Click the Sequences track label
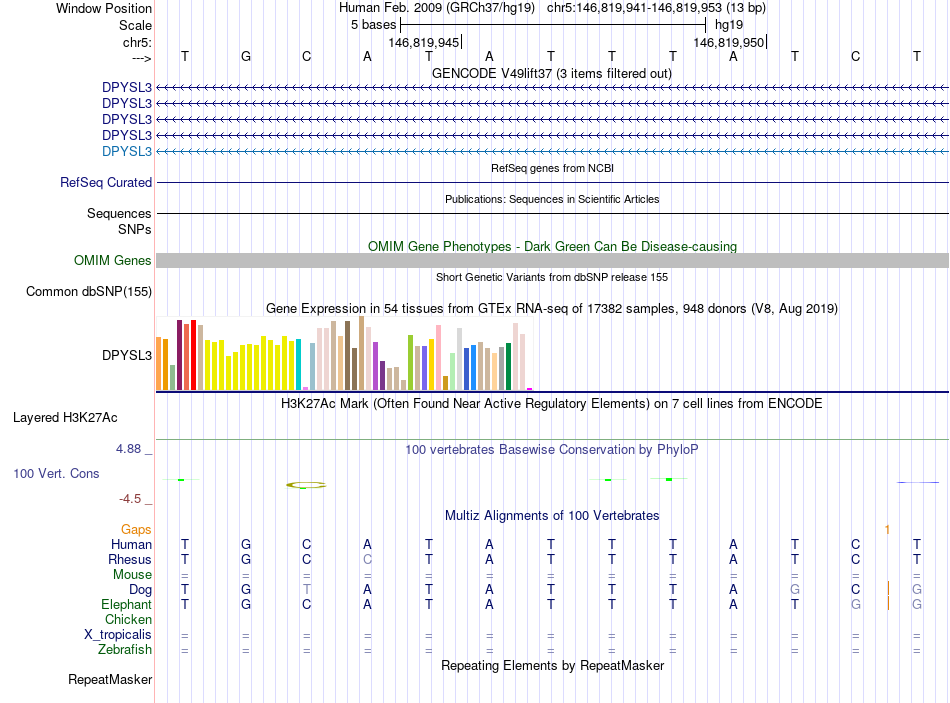Viewport: 950px width, 703px height. 119,213
